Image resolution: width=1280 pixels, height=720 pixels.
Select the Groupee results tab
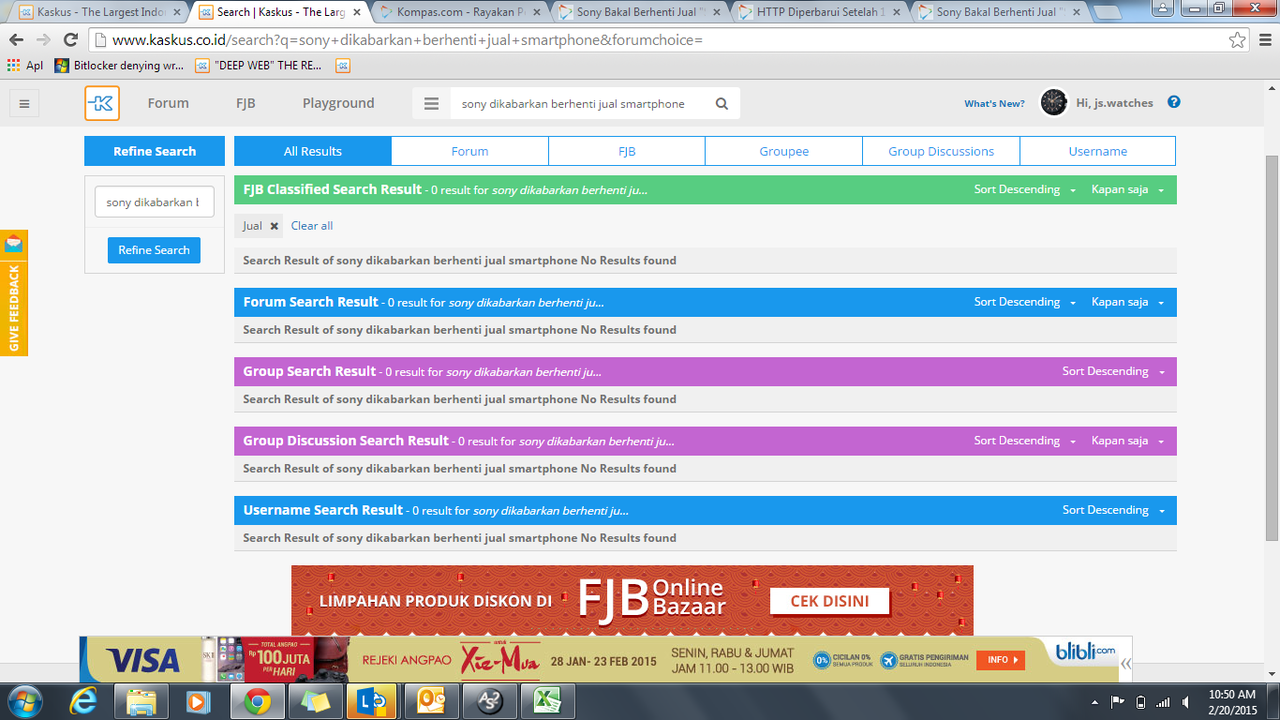click(784, 151)
